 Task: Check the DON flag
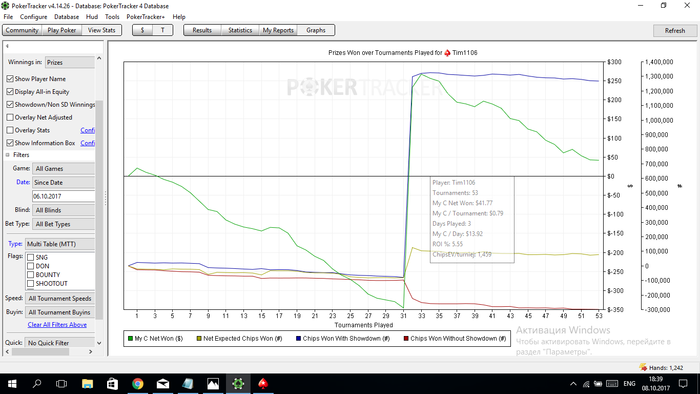click(30, 266)
